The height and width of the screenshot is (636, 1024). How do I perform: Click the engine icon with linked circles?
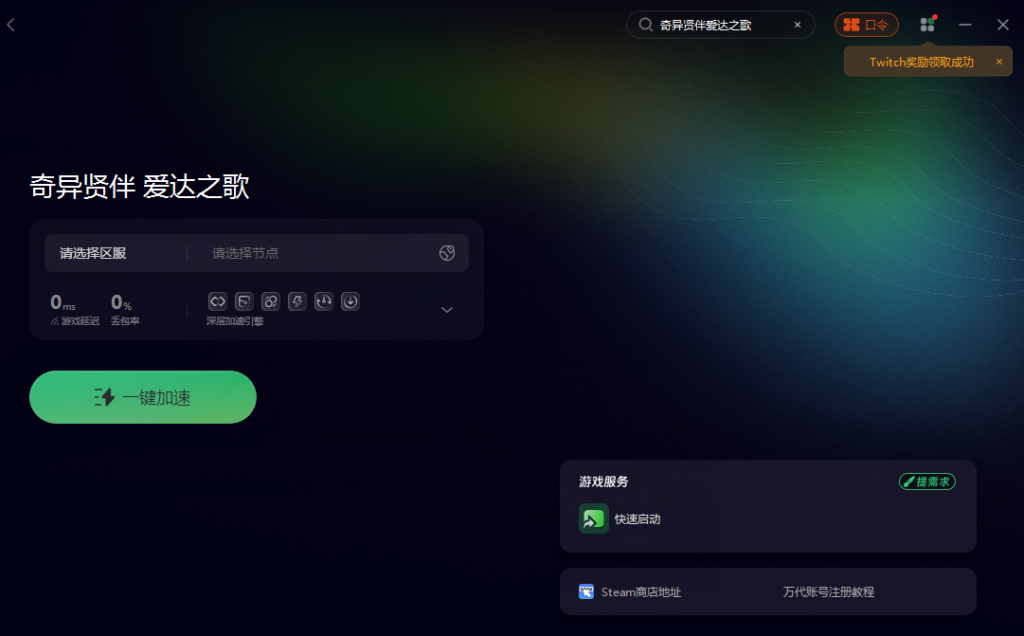pyautogui.click(x=270, y=301)
